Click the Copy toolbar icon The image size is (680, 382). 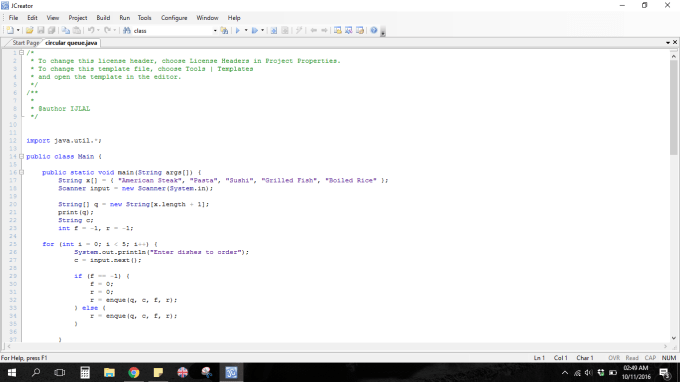(65, 30)
